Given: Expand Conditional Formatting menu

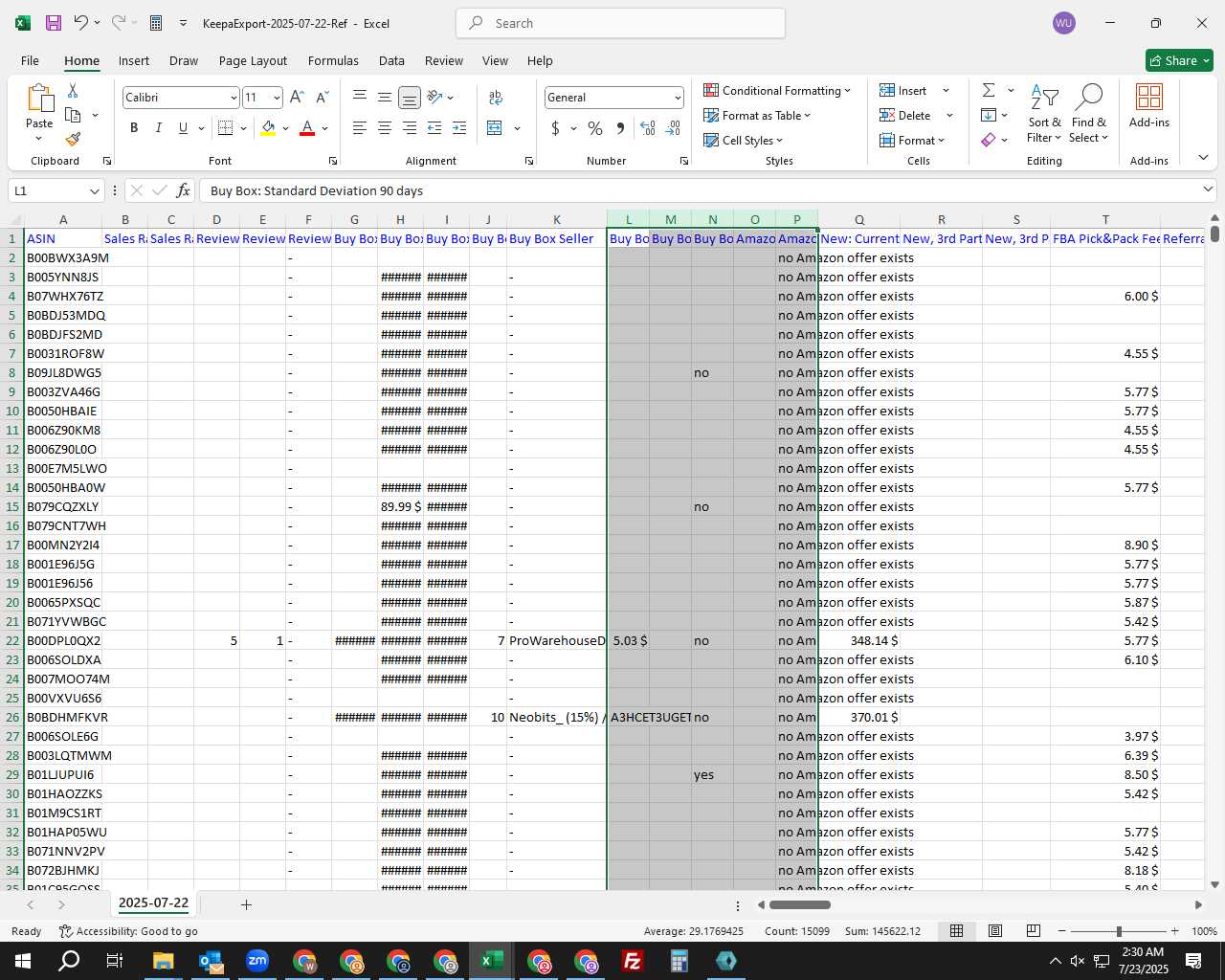Looking at the screenshot, I should point(777,91).
